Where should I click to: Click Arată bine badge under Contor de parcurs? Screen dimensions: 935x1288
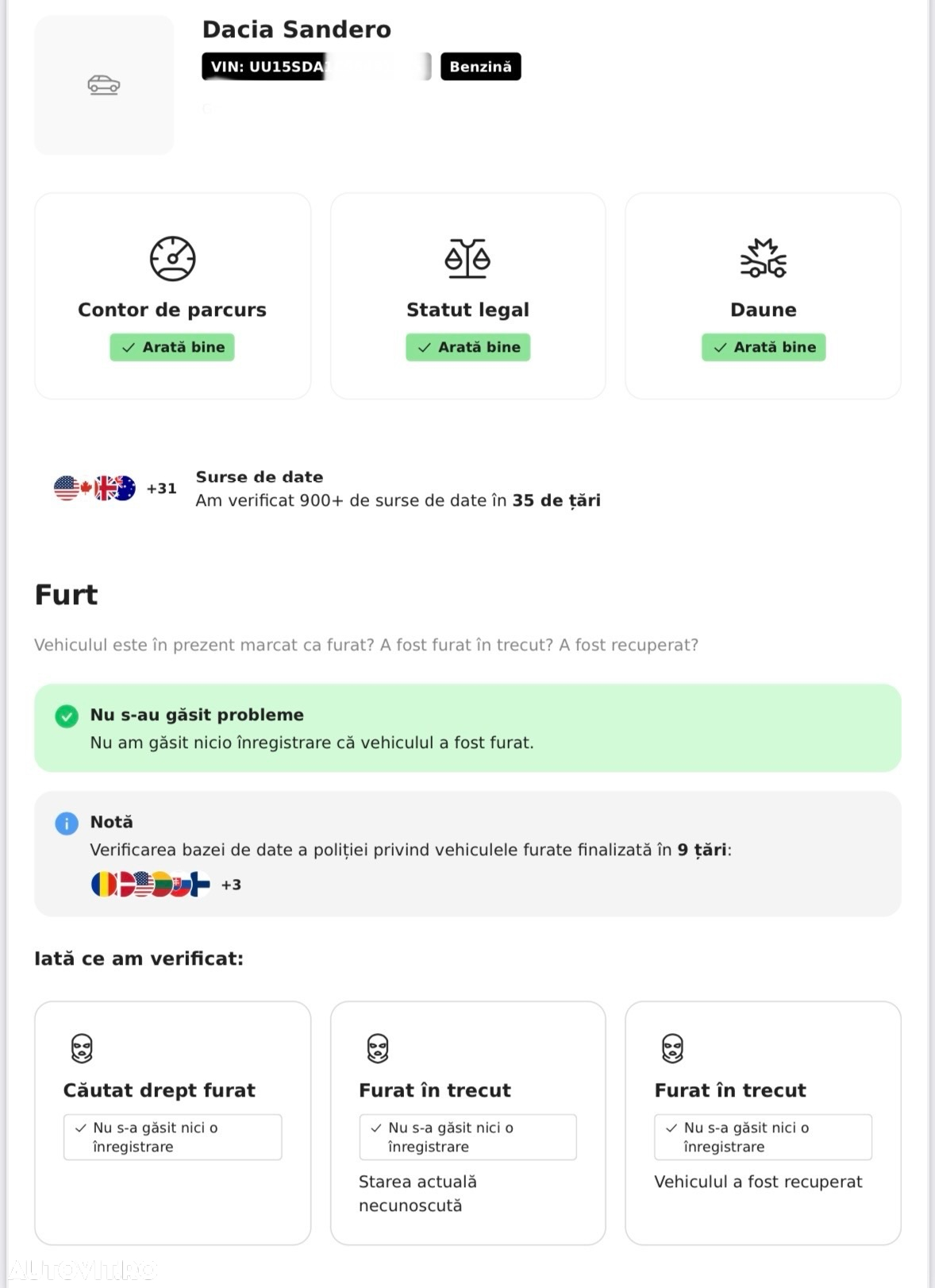(172, 347)
